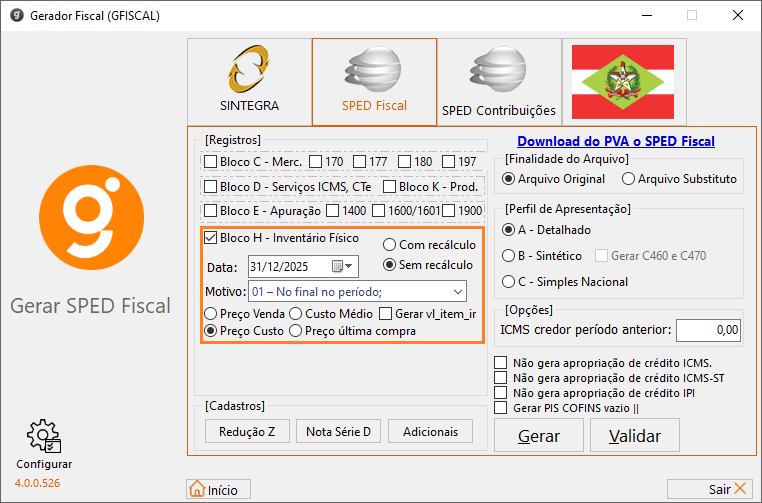Select Preço Custo radio button

pyautogui.click(x=210, y=331)
